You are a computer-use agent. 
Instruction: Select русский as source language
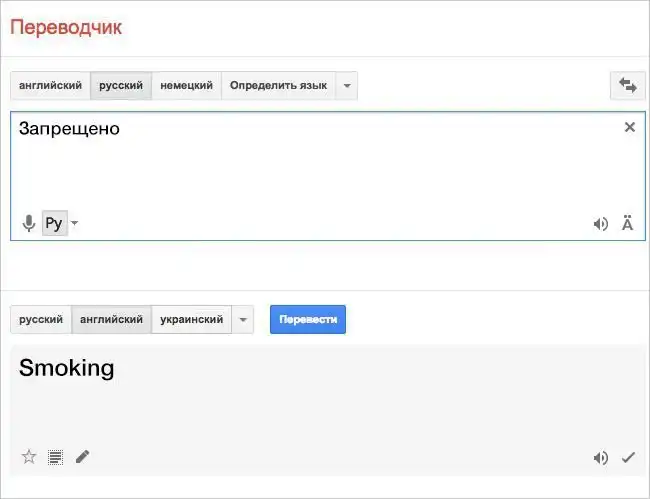pyautogui.click(x=121, y=86)
